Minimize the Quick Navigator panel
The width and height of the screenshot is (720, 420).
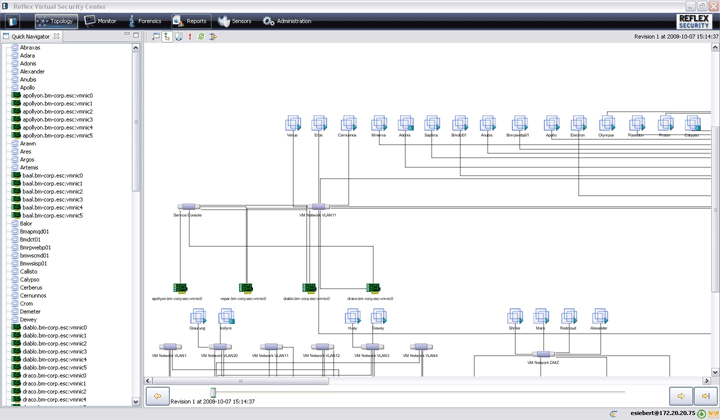[x=127, y=35]
